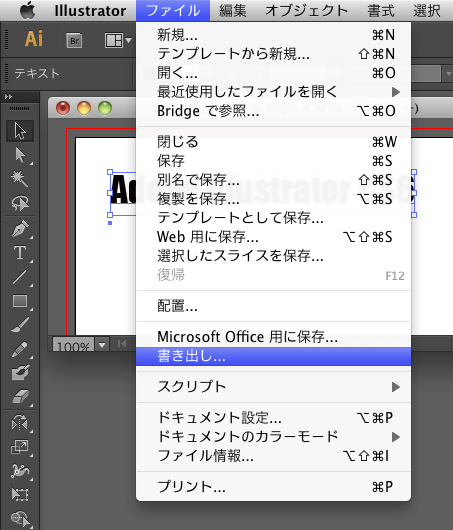Click the top-left text bounding box handle
The width and height of the screenshot is (453, 530).
pos(110,172)
